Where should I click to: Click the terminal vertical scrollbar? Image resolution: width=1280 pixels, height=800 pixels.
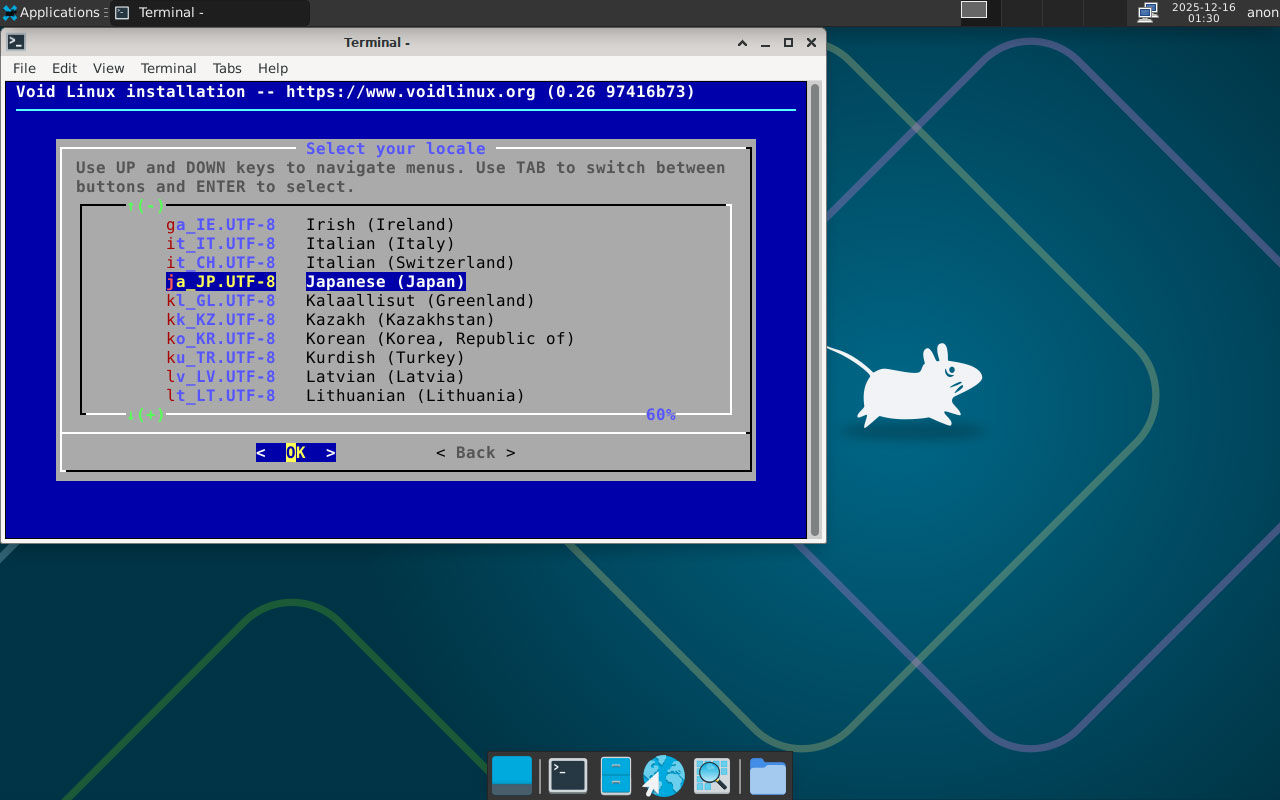tap(815, 310)
